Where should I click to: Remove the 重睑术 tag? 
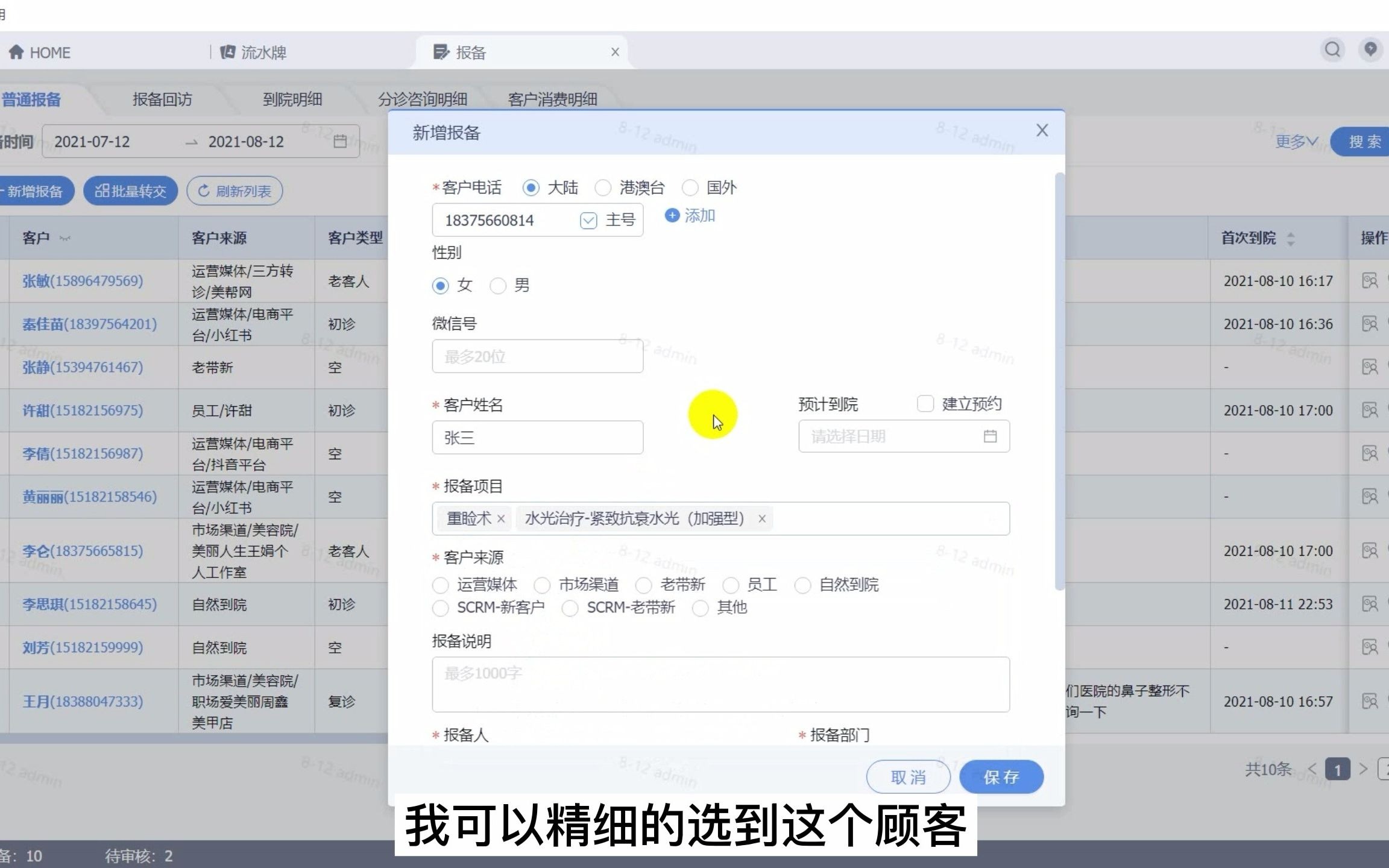pos(500,518)
